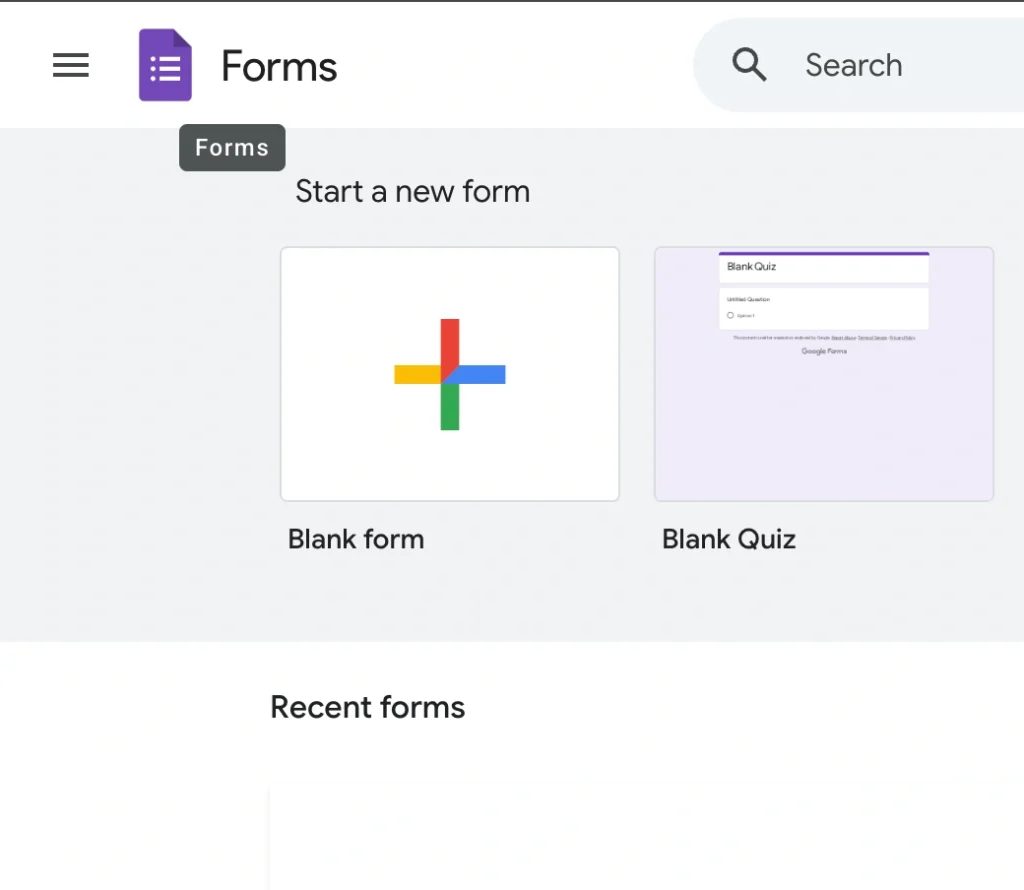Click the Forms tooltip label
Screen dimensions: 1024x890
tap(231, 147)
